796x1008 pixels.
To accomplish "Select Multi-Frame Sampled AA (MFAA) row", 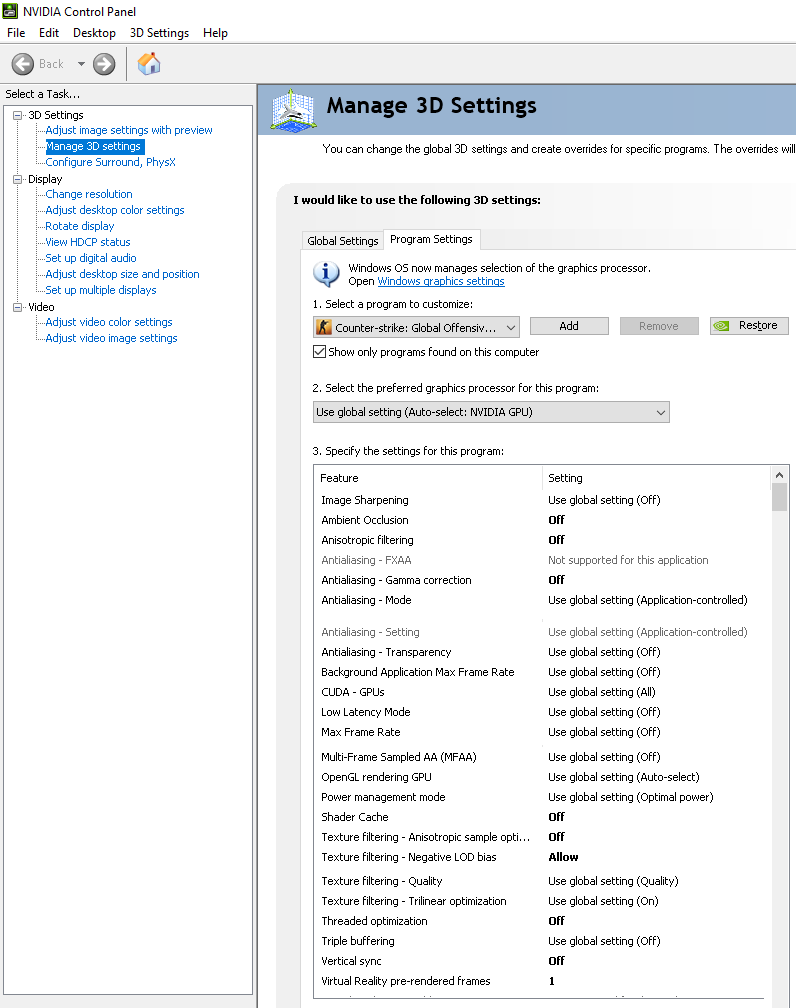I will tap(543, 757).
